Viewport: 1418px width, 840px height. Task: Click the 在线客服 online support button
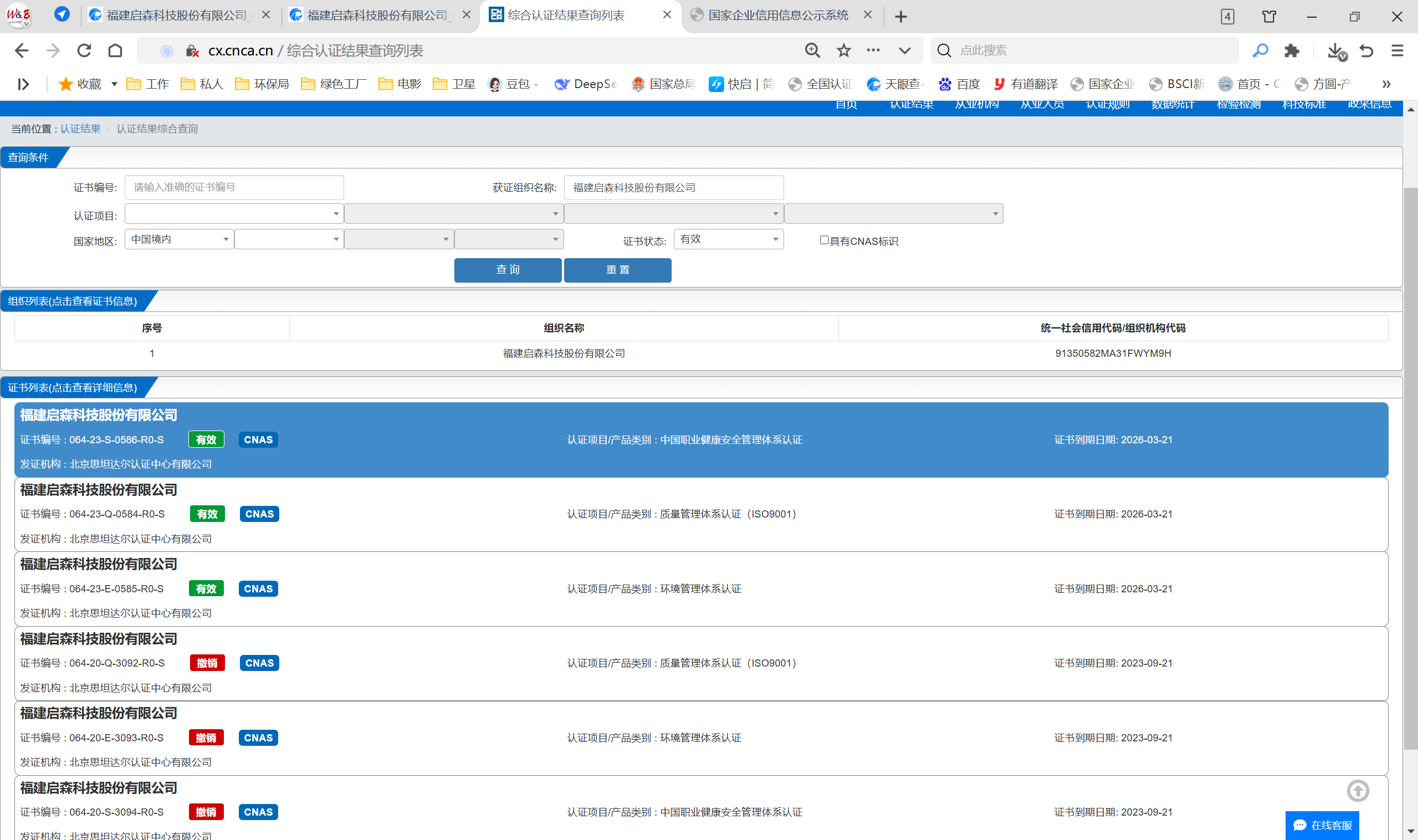tap(1322, 824)
